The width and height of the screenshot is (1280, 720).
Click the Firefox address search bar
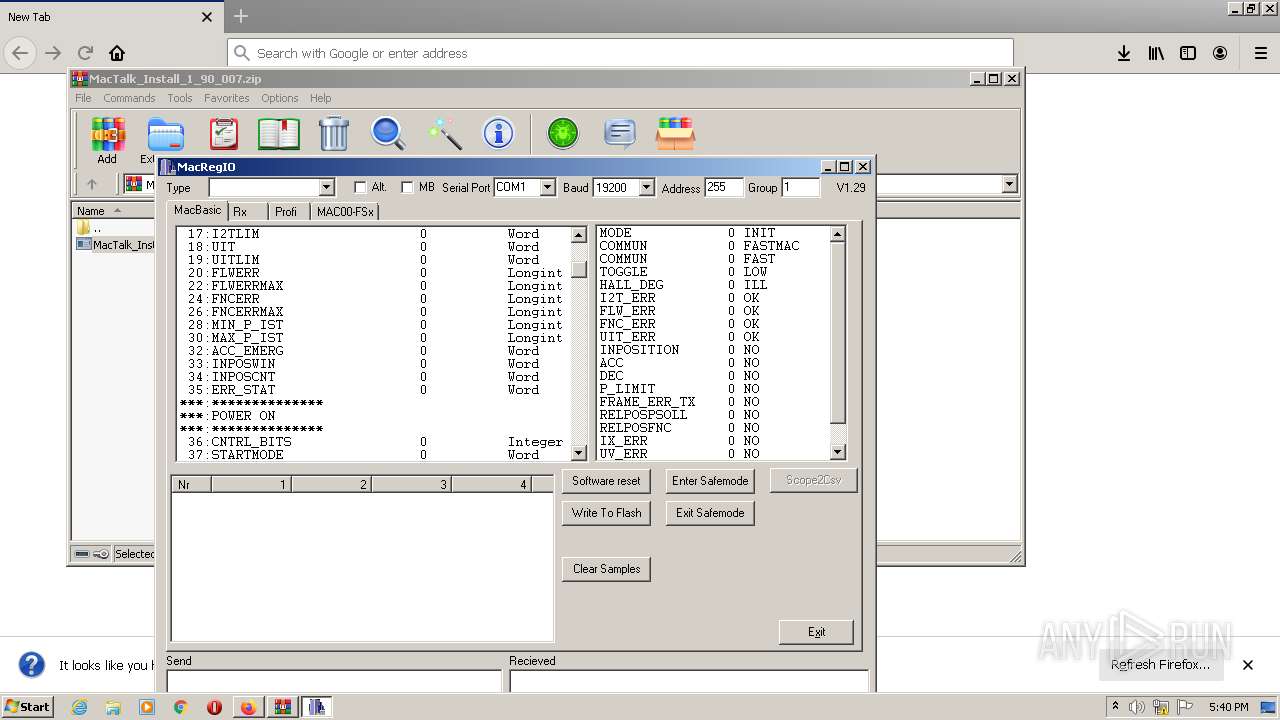pyautogui.click(x=620, y=53)
